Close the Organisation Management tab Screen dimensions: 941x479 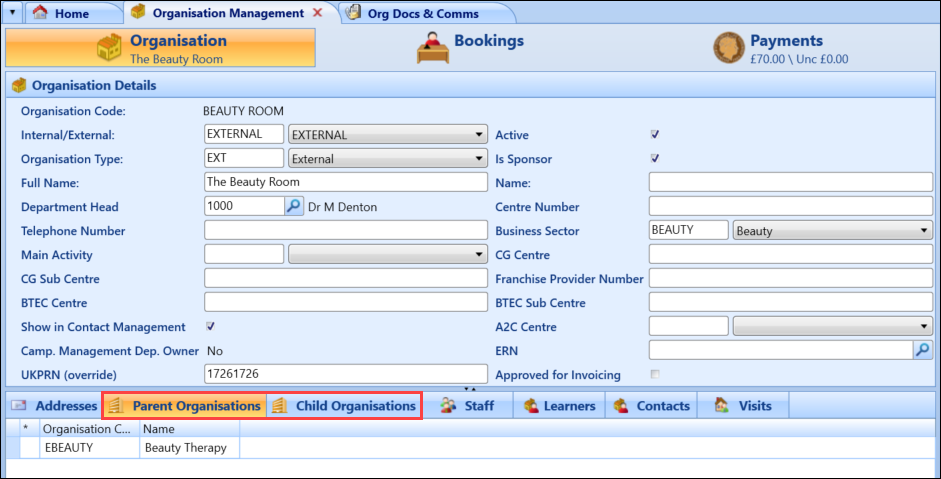(x=317, y=13)
